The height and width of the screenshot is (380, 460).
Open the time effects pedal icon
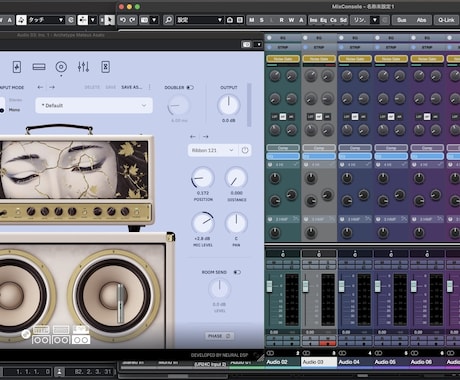pos(105,67)
